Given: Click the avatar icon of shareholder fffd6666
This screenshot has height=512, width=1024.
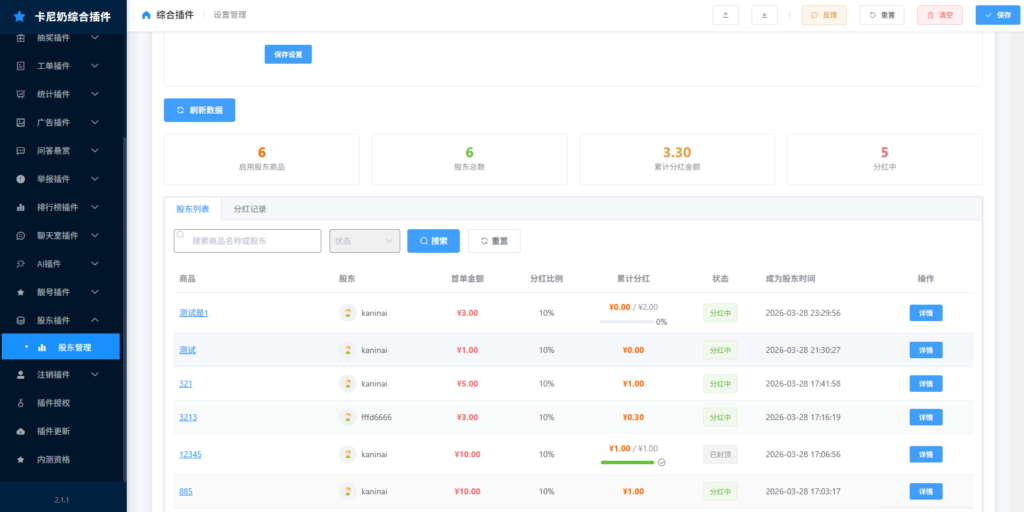Looking at the screenshot, I should click(x=348, y=417).
